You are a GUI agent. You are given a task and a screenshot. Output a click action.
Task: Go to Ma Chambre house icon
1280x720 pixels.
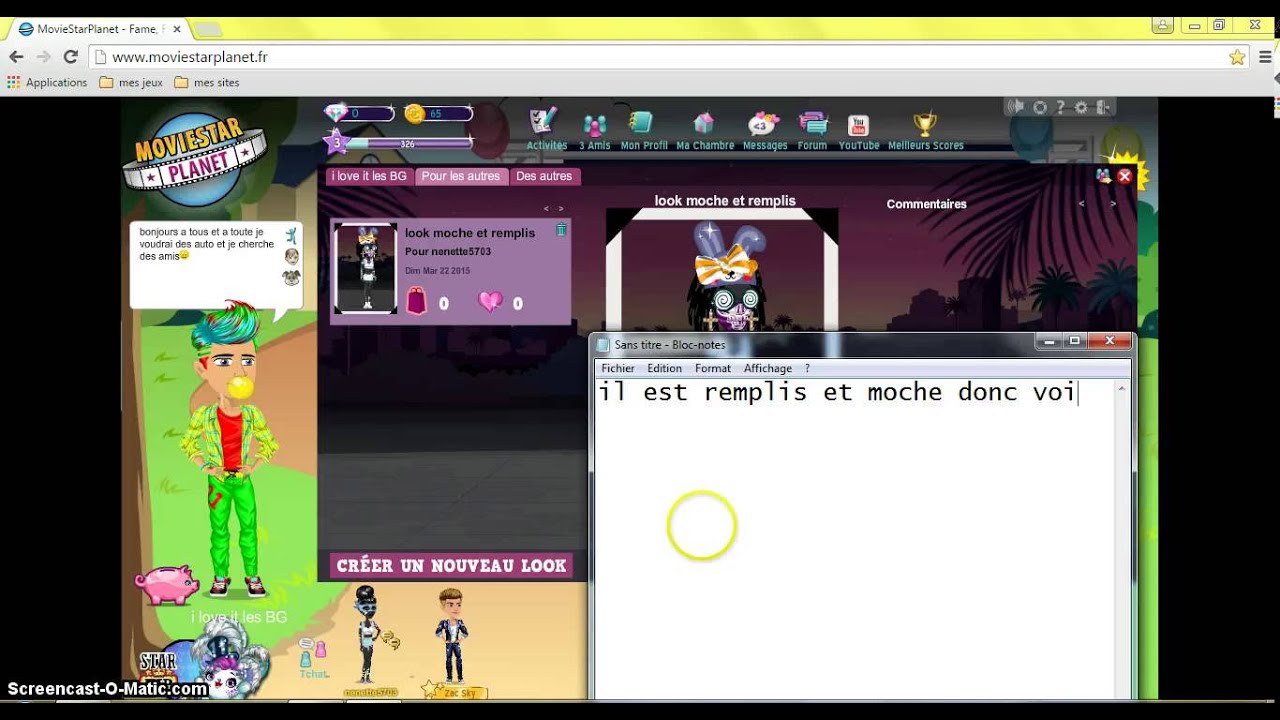(x=704, y=123)
